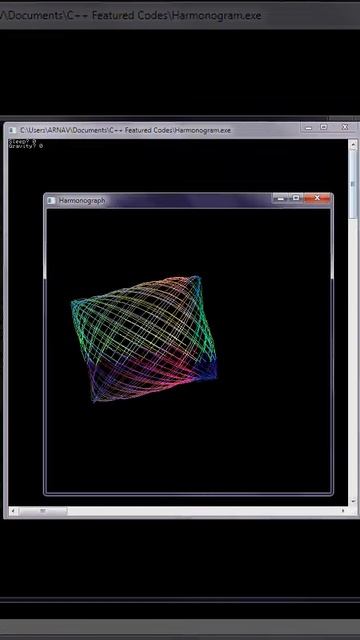Click the console title path text

125,130
